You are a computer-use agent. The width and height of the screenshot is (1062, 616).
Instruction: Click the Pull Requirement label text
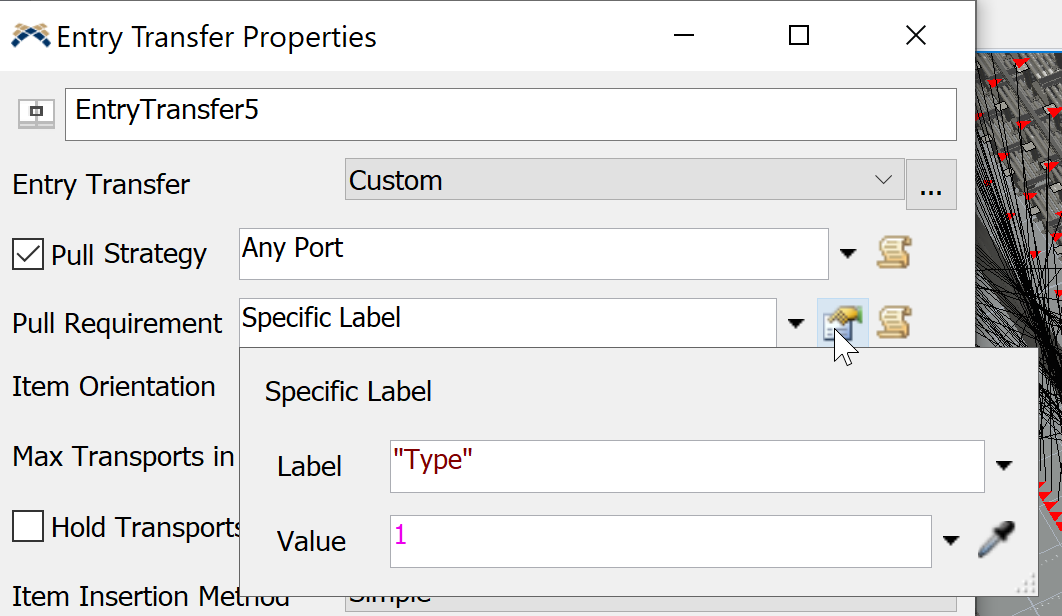(117, 324)
